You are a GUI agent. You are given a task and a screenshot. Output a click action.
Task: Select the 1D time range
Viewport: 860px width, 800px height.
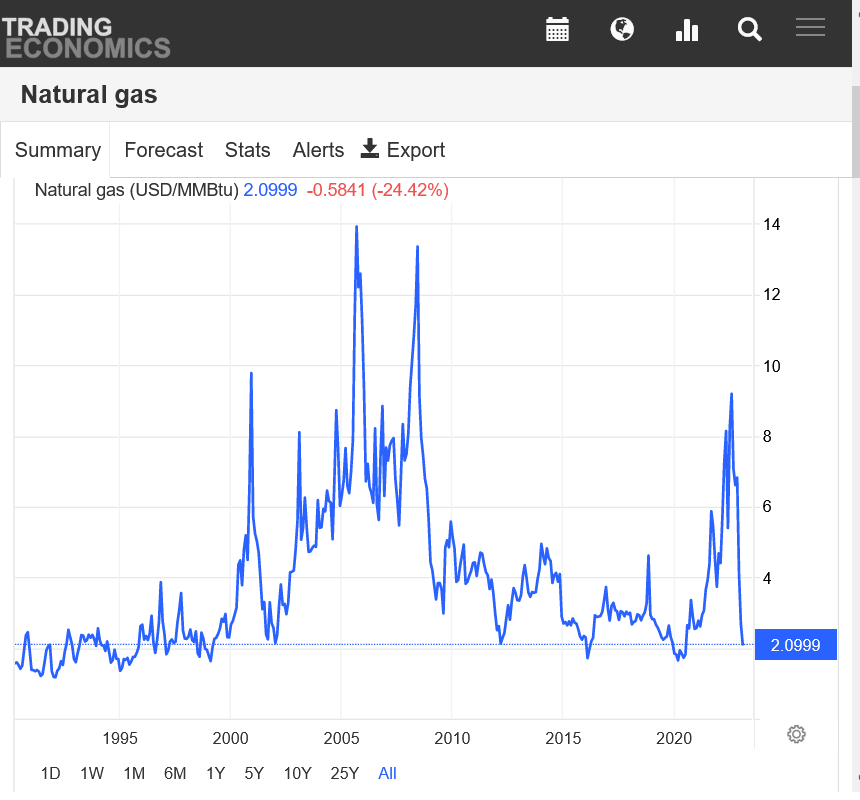point(51,773)
